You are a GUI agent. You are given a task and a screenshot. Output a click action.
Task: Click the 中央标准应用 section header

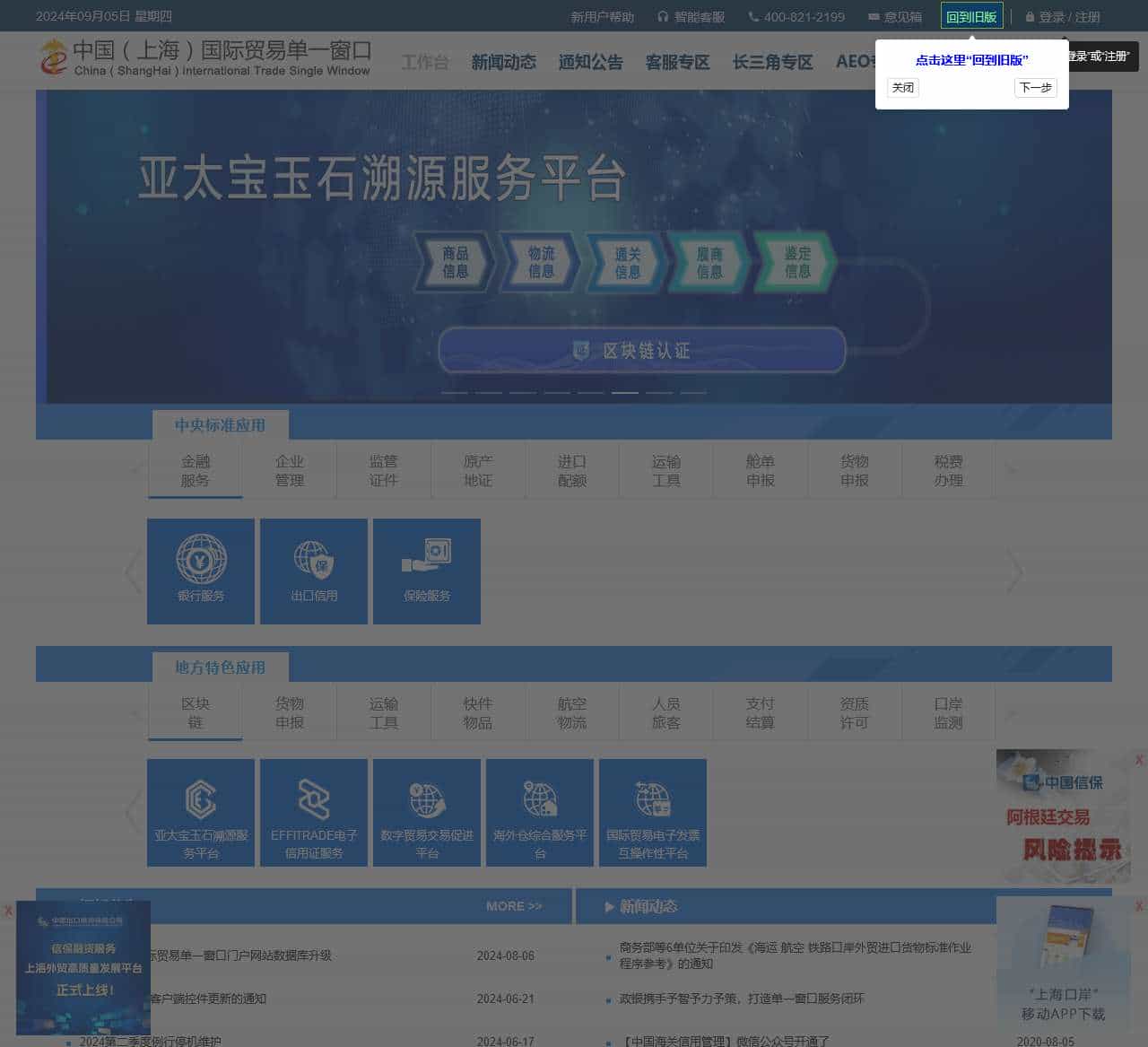tap(221, 425)
